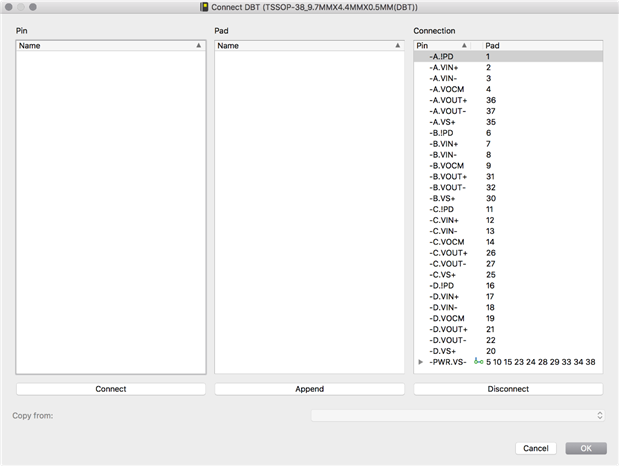Open the Copy from dropdown
The width and height of the screenshot is (619, 466).
point(458,415)
